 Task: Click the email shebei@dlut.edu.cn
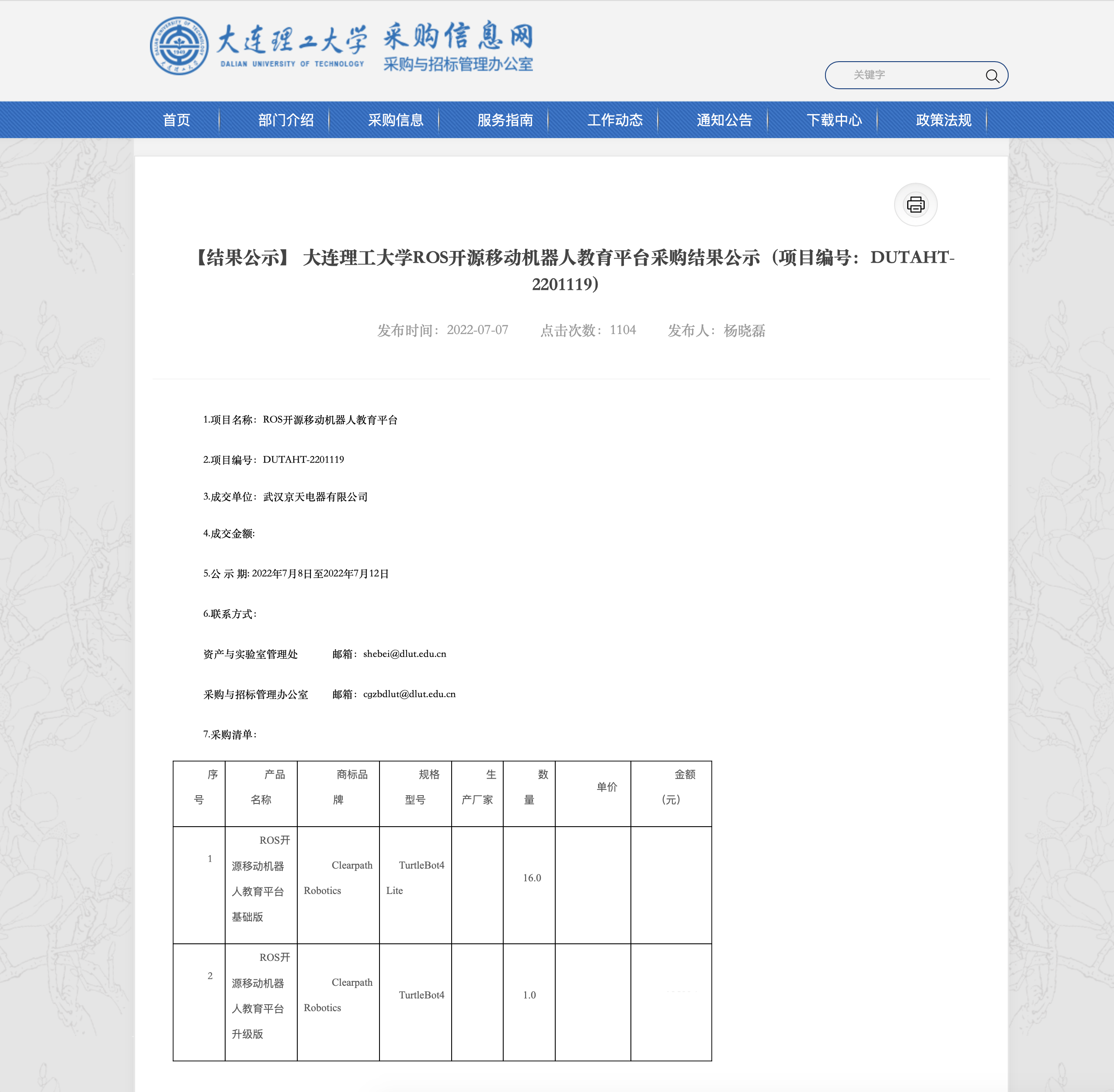pyautogui.click(x=404, y=654)
